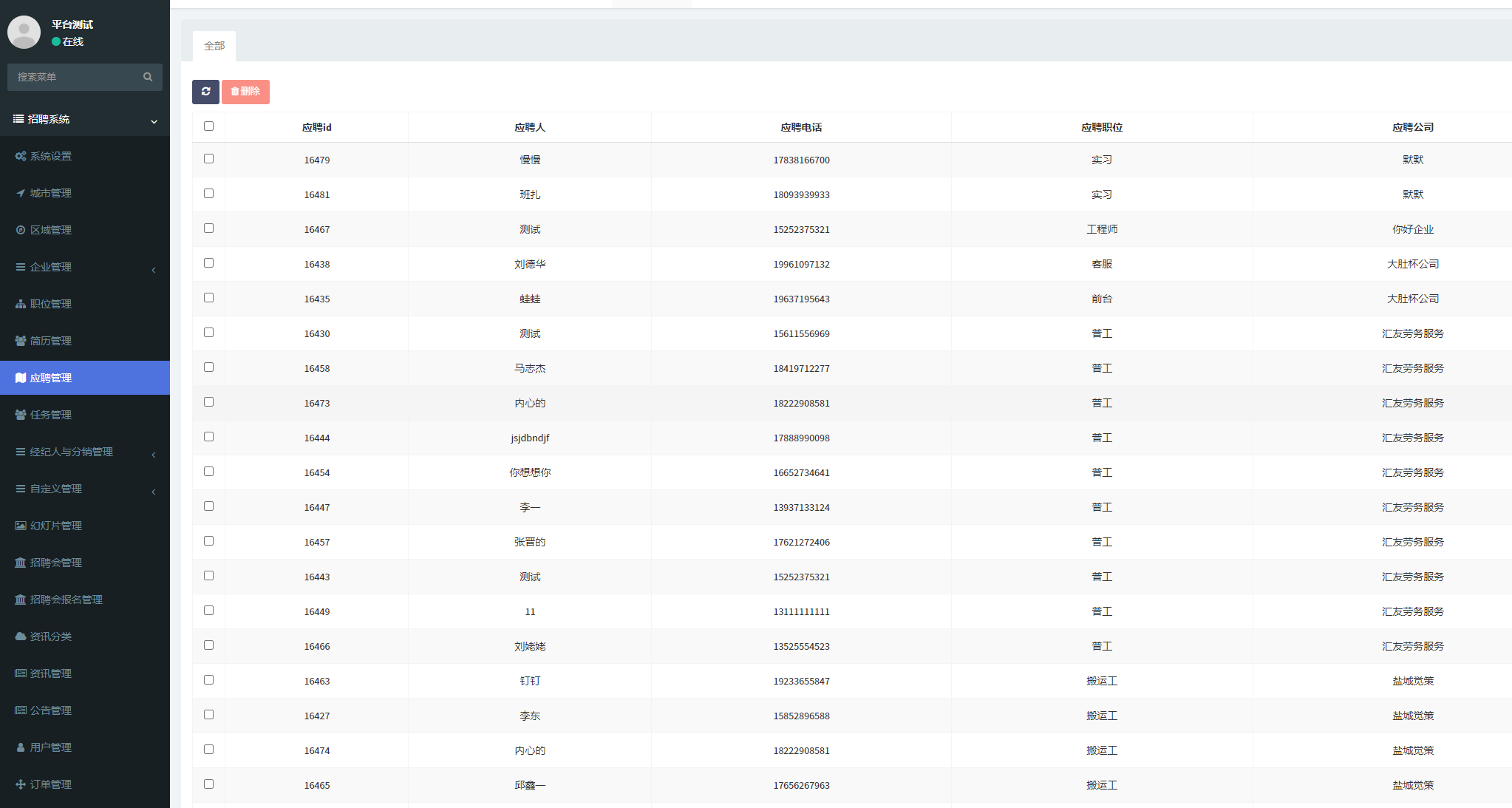Select the checkbox for 刘德华's row
Viewport: 1512px width, 808px height.
click(x=208, y=263)
